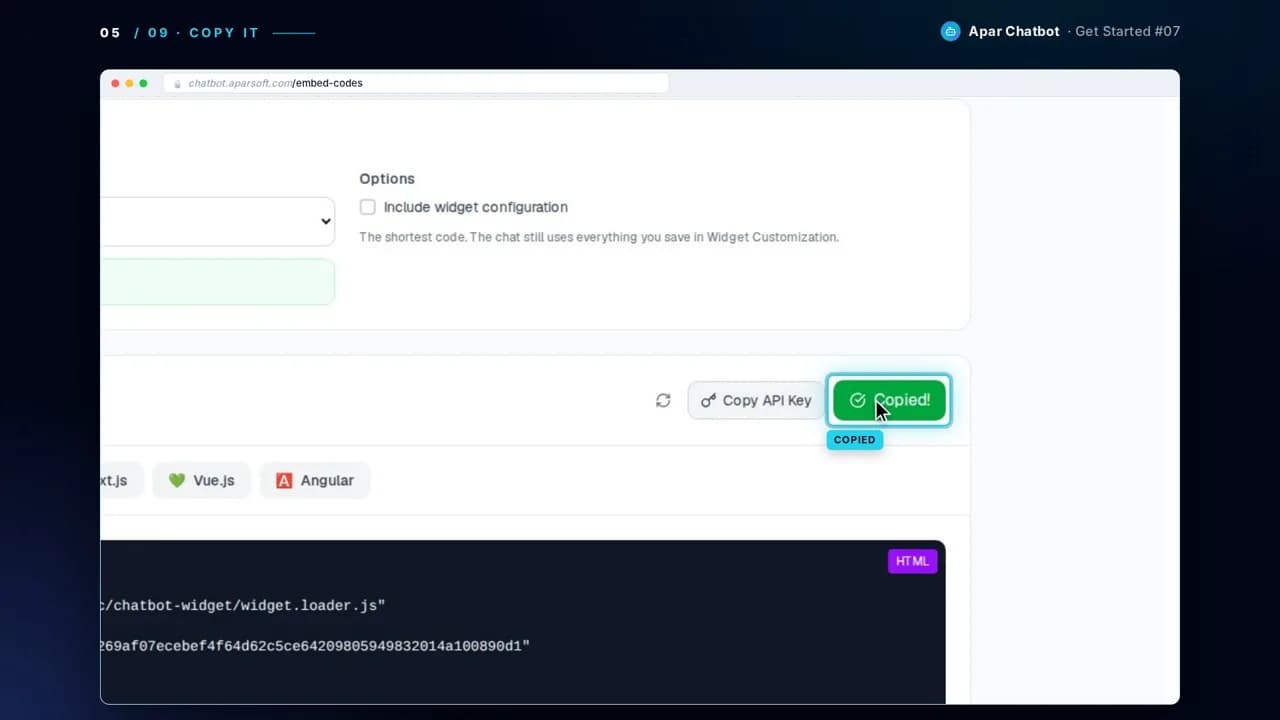The height and width of the screenshot is (720, 1280).
Task: Click the red close window dot
Action: pos(116,83)
